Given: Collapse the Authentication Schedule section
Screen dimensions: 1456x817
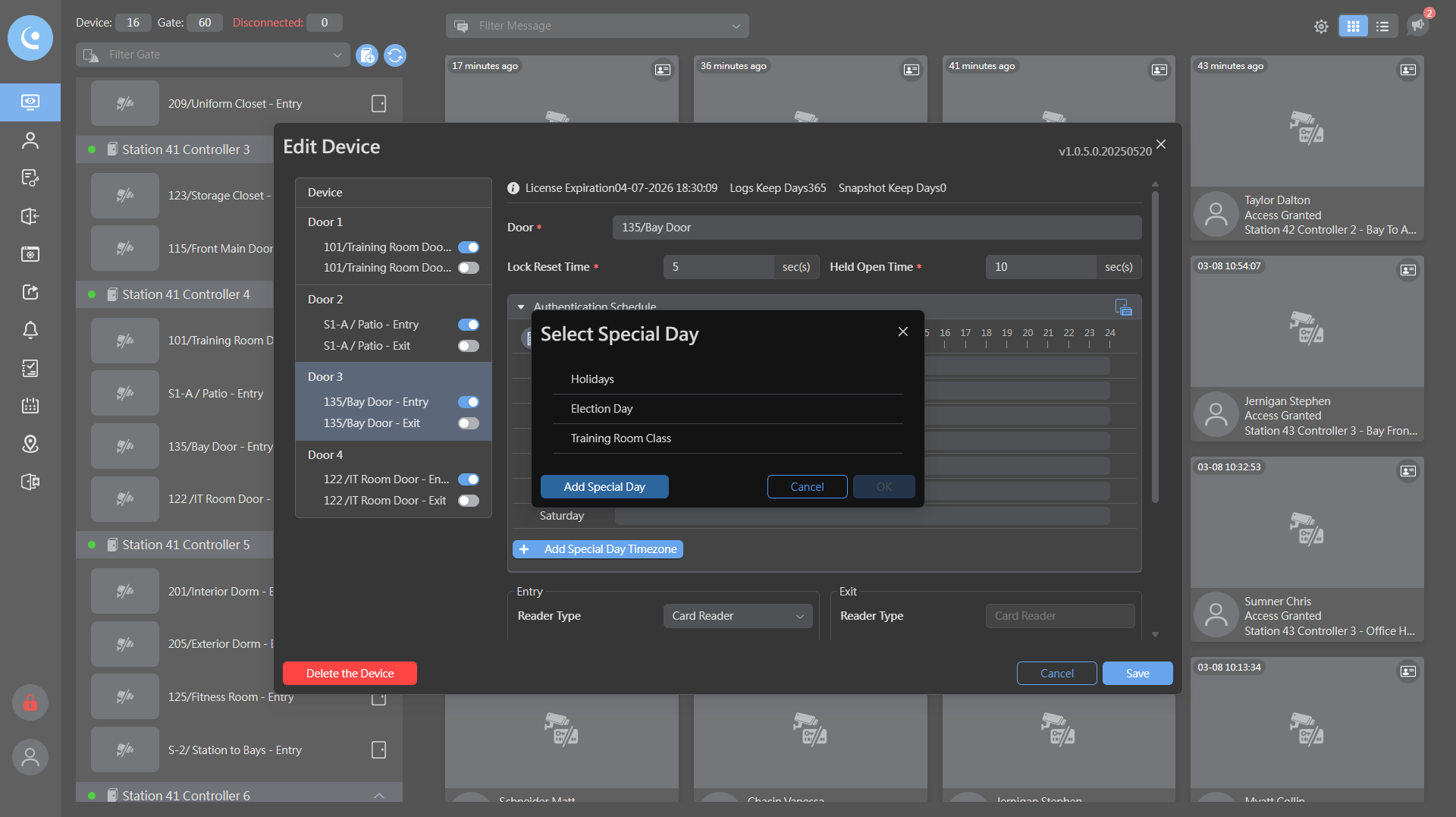Looking at the screenshot, I should pos(521,307).
